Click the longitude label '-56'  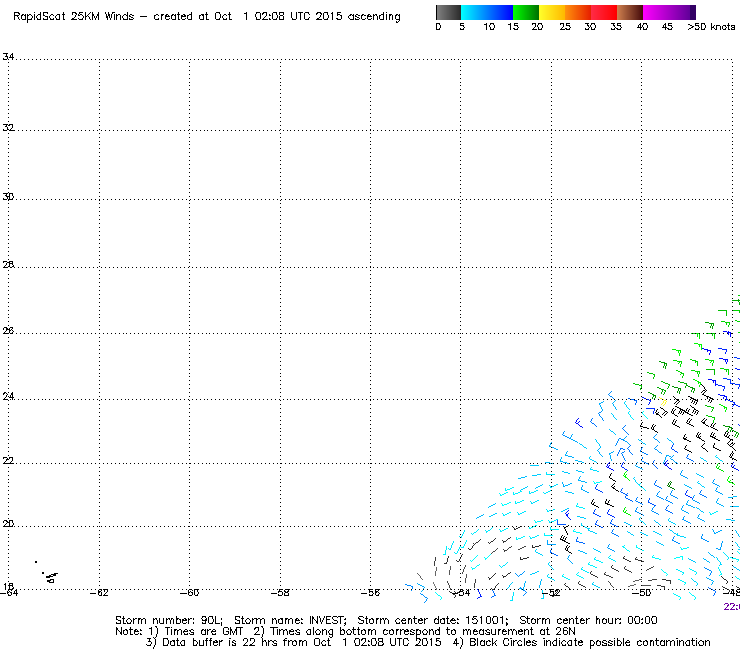click(370, 593)
